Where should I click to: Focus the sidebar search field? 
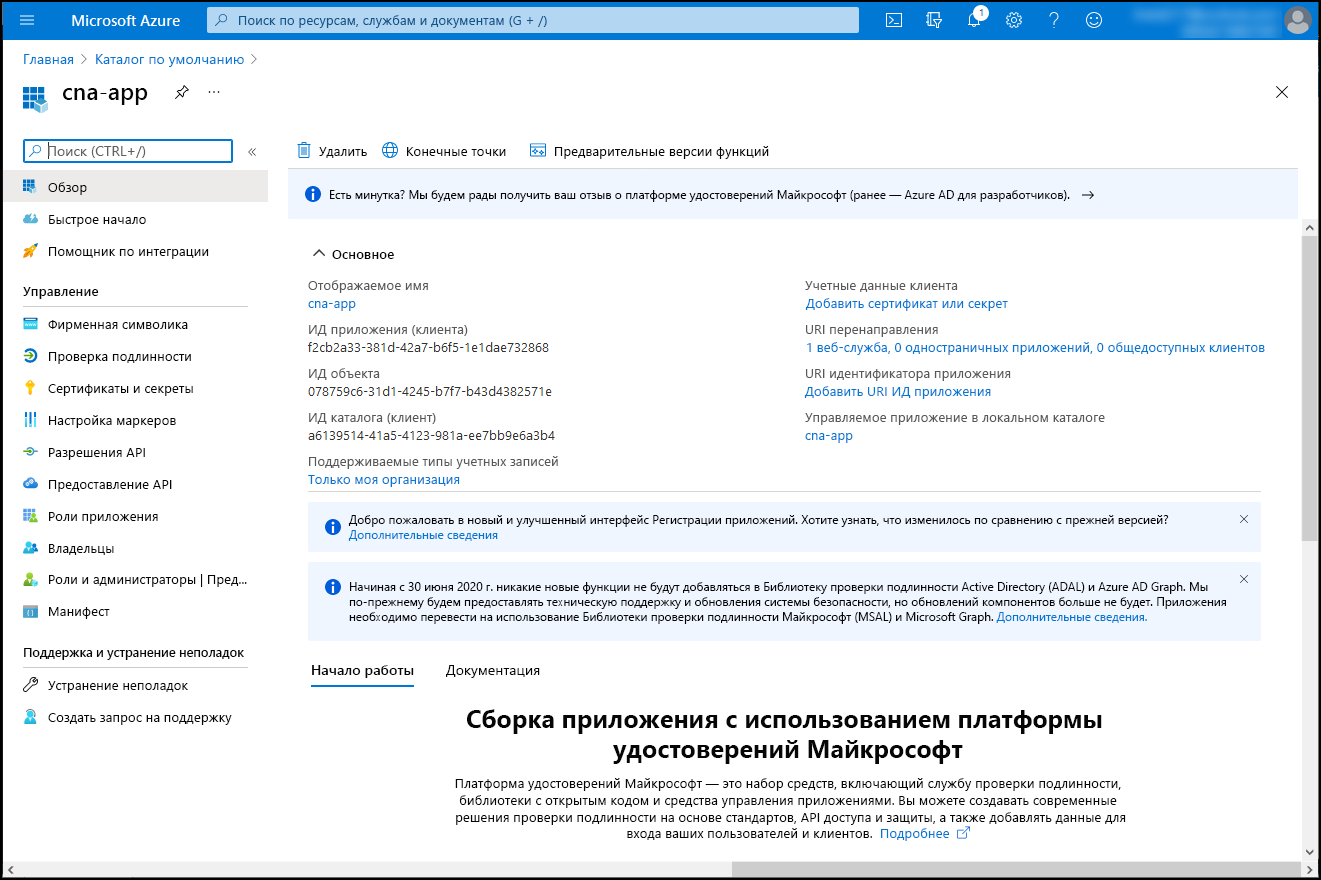[x=128, y=151]
